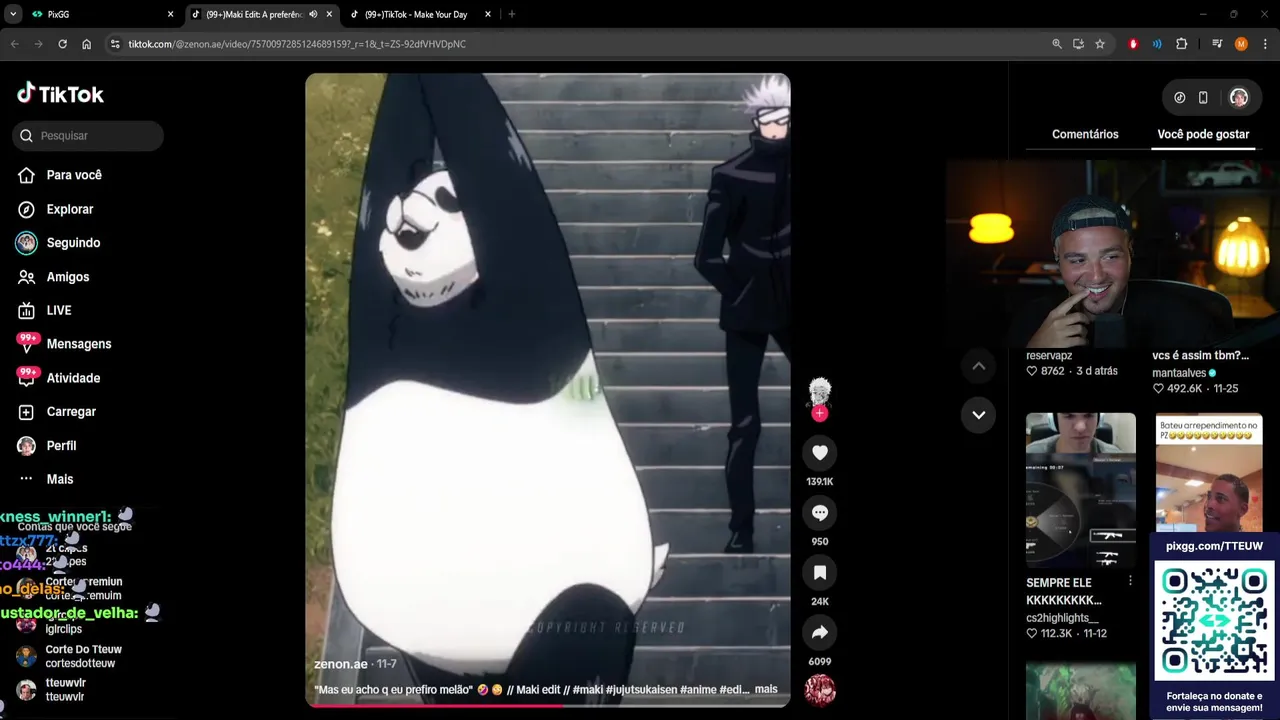Viewport: 1280px width, 720px height.
Task: Mute the Maki Edit tab audio
Action: tap(313, 14)
